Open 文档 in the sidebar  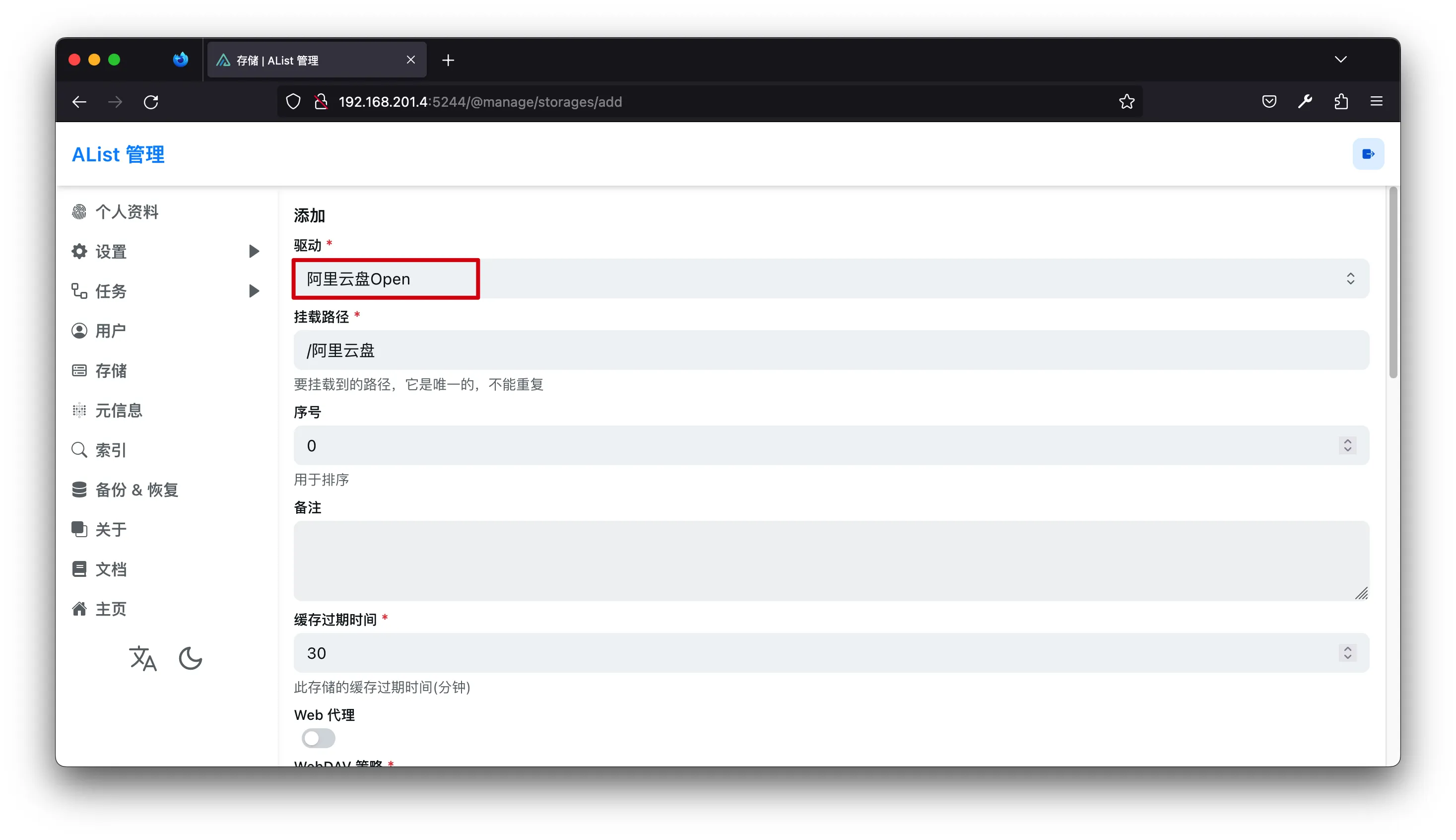click(111, 569)
